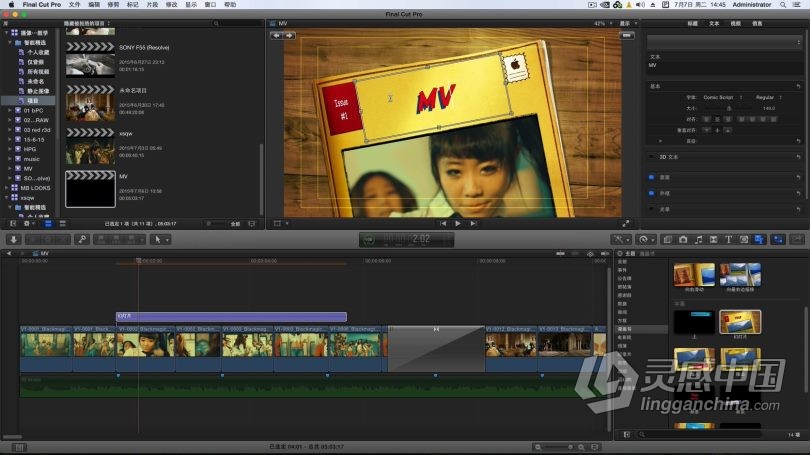
Task: Select the gray gap clip in timeline
Action: point(436,349)
